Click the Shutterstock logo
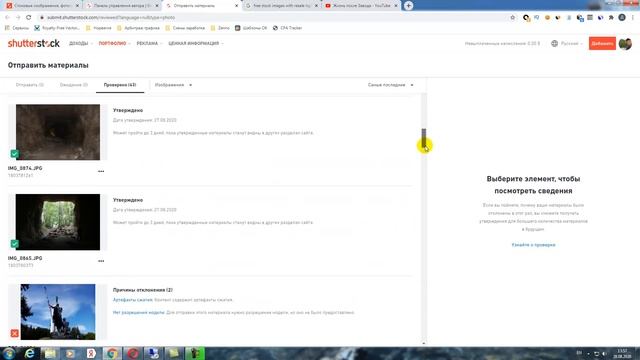Image resolution: width=640 pixels, height=360 pixels. [33, 43]
